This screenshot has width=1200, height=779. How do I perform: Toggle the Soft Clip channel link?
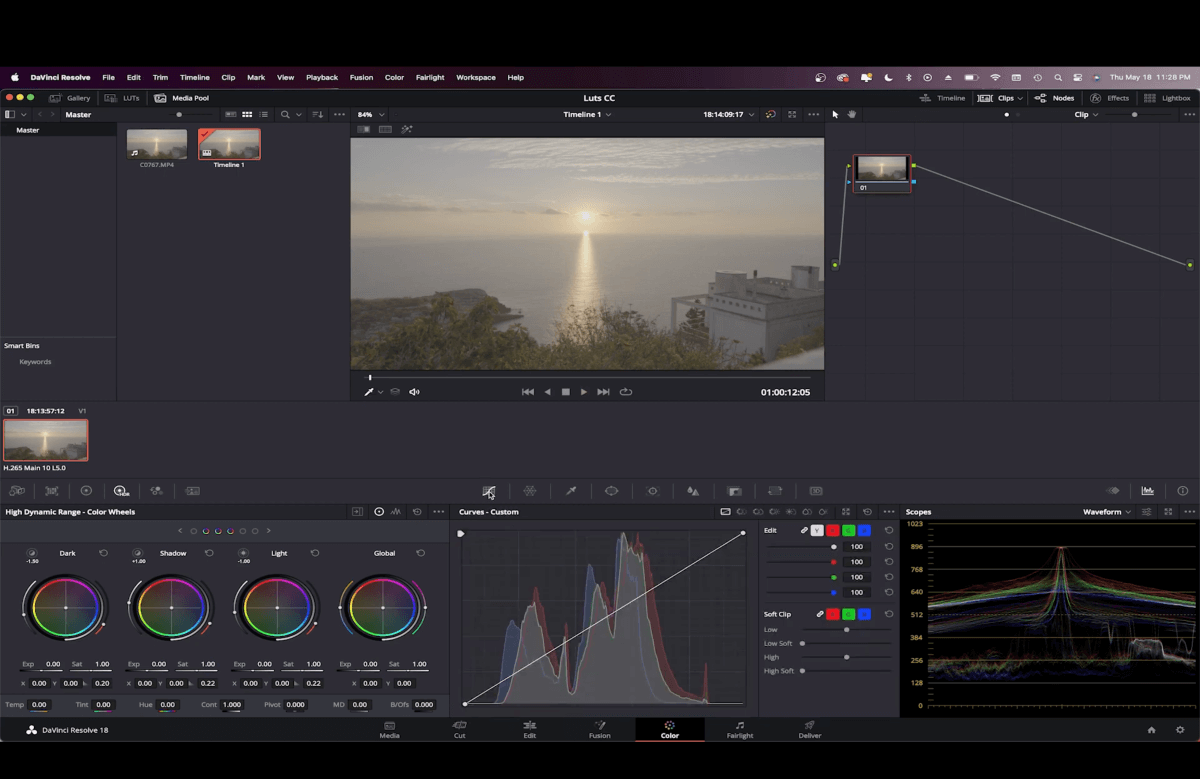click(820, 614)
